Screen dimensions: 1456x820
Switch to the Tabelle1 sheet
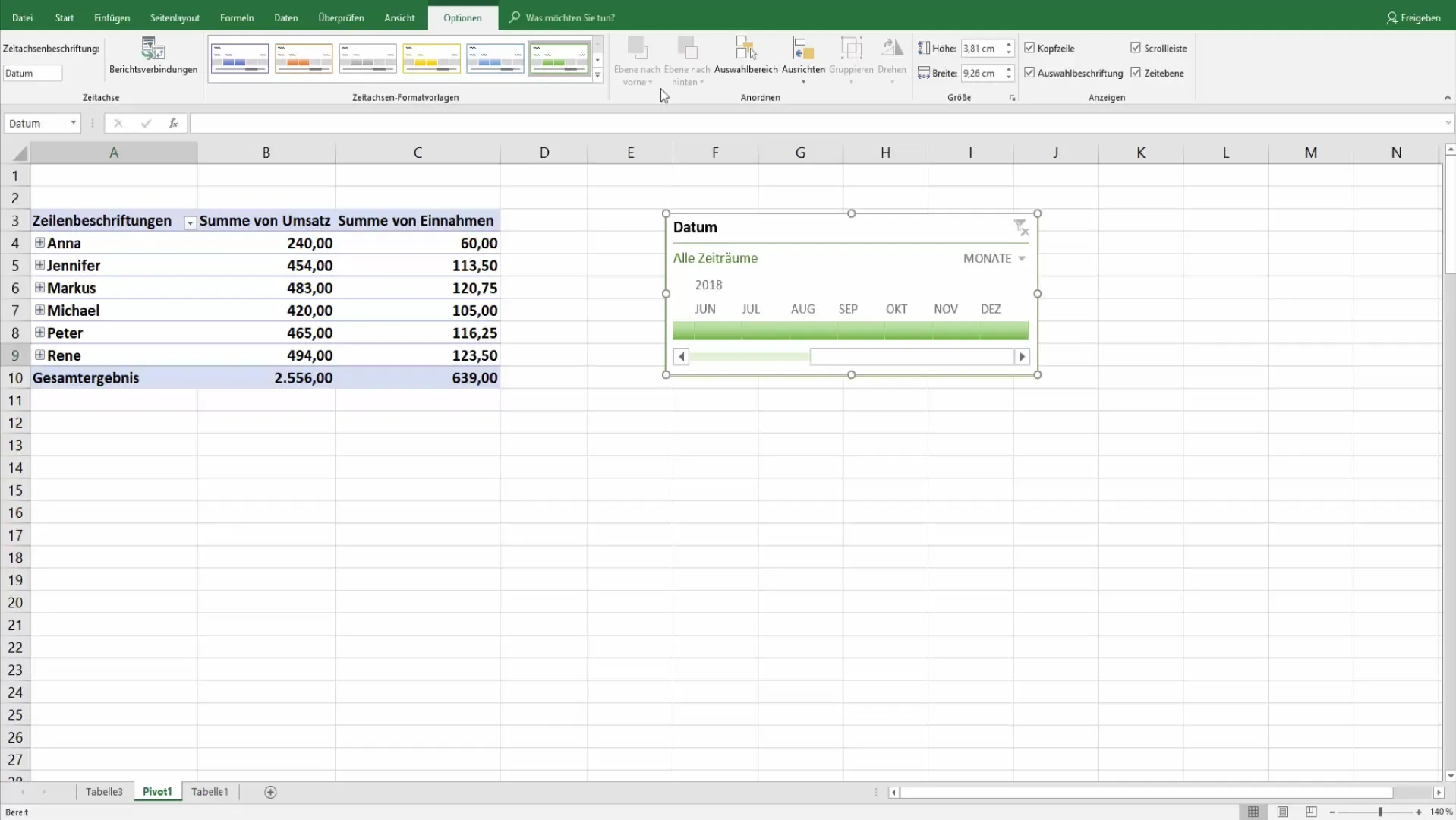click(x=210, y=792)
